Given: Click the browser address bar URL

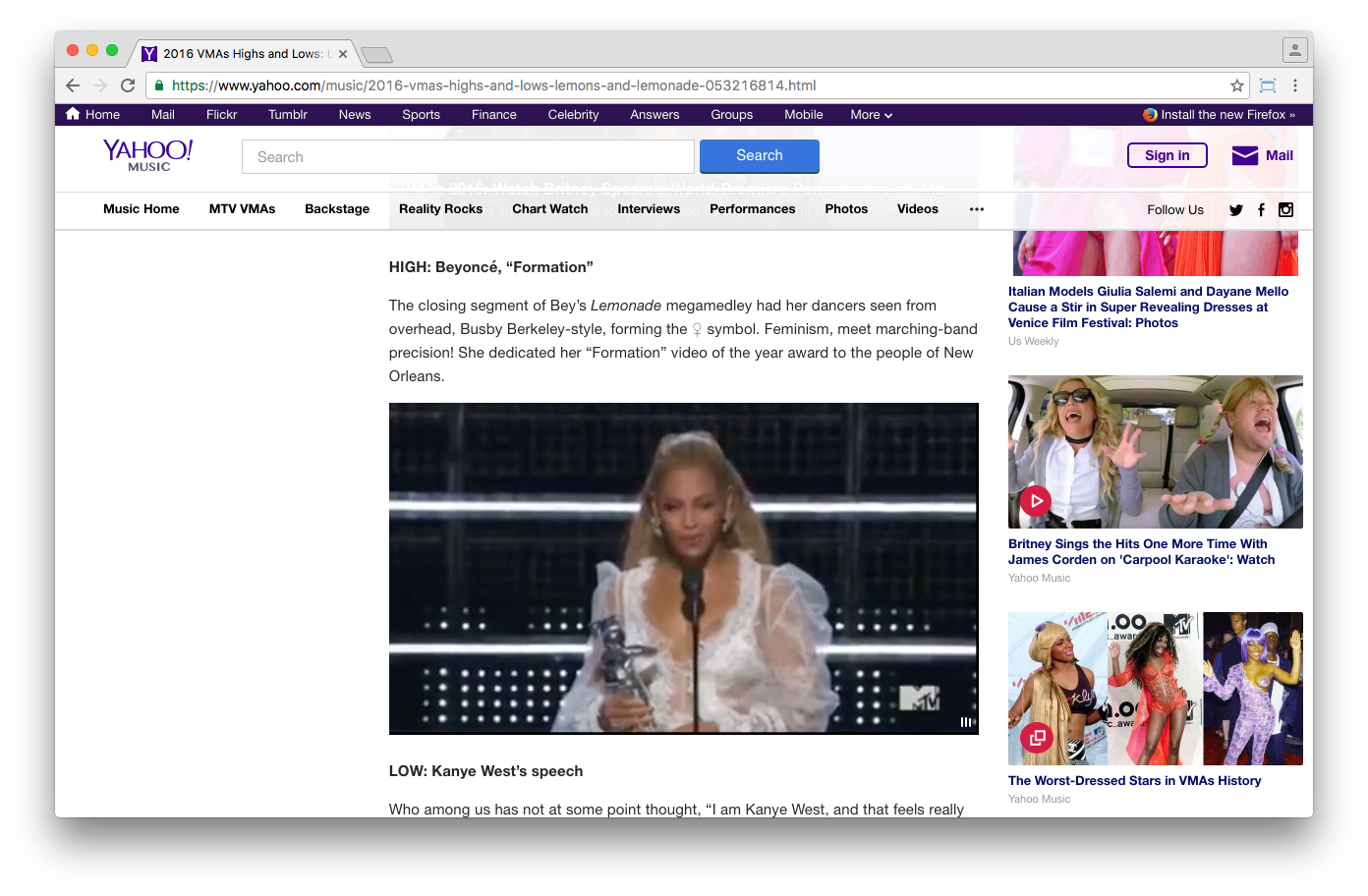Looking at the screenshot, I should click(x=493, y=85).
